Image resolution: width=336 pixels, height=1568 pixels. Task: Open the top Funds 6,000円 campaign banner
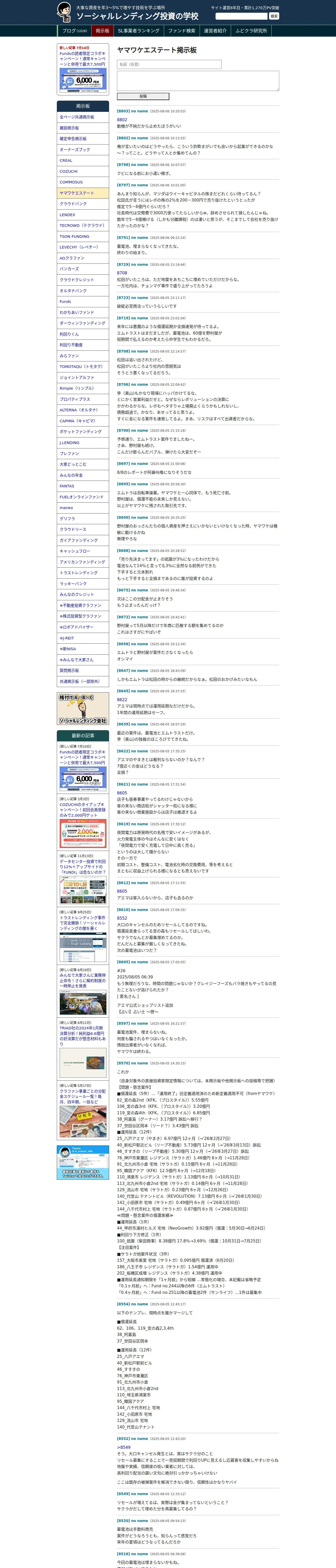(83, 80)
